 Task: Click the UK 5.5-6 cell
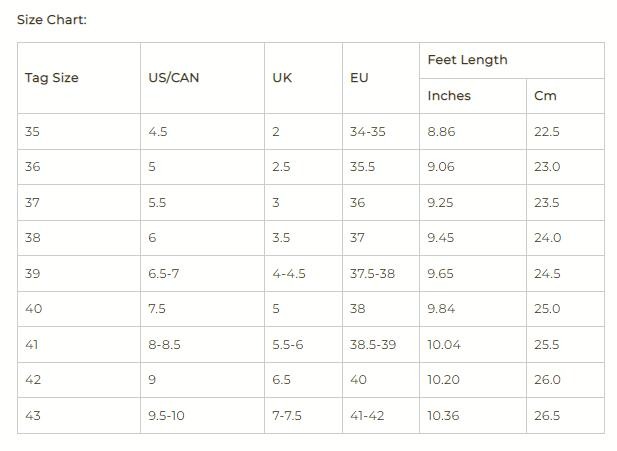pyautogui.click(x=287, y=345)
